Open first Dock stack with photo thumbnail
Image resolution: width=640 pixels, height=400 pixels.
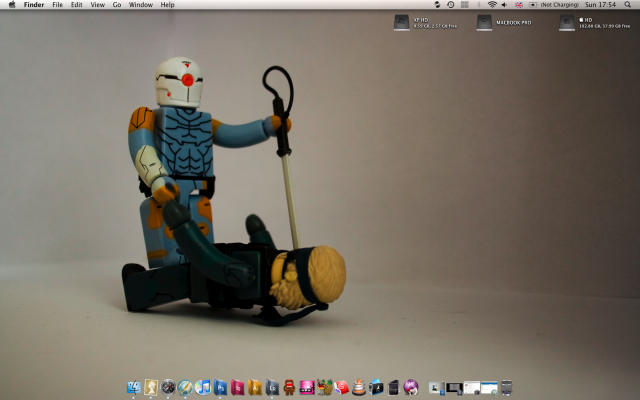(436, 388)
